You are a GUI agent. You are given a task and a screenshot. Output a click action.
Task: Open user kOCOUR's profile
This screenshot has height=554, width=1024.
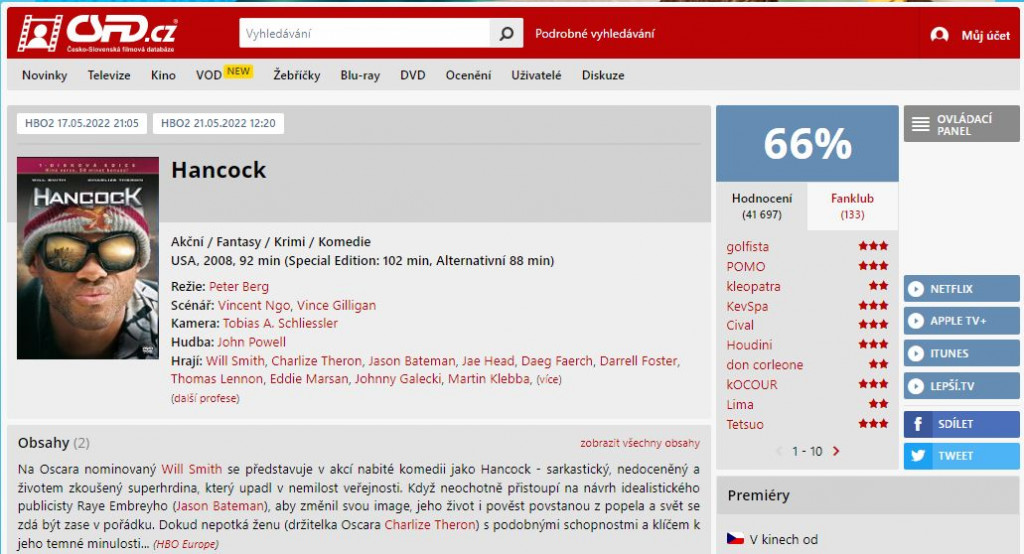(752, 384)
